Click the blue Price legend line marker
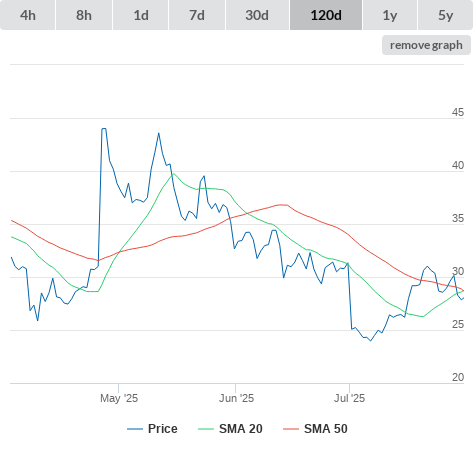This screenshot has width=474, height=455. (135, 429)
